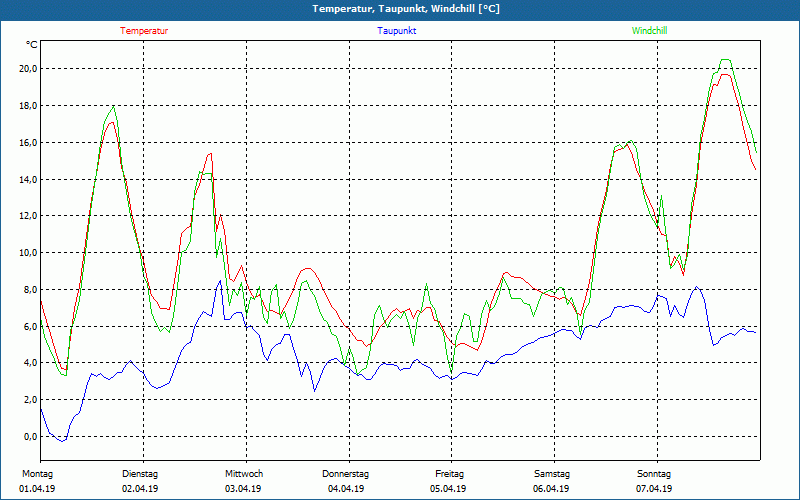The height and width of the screenshot is (500, 800).
Task: Click the date 02.04.19
Action: click(140, 489)
